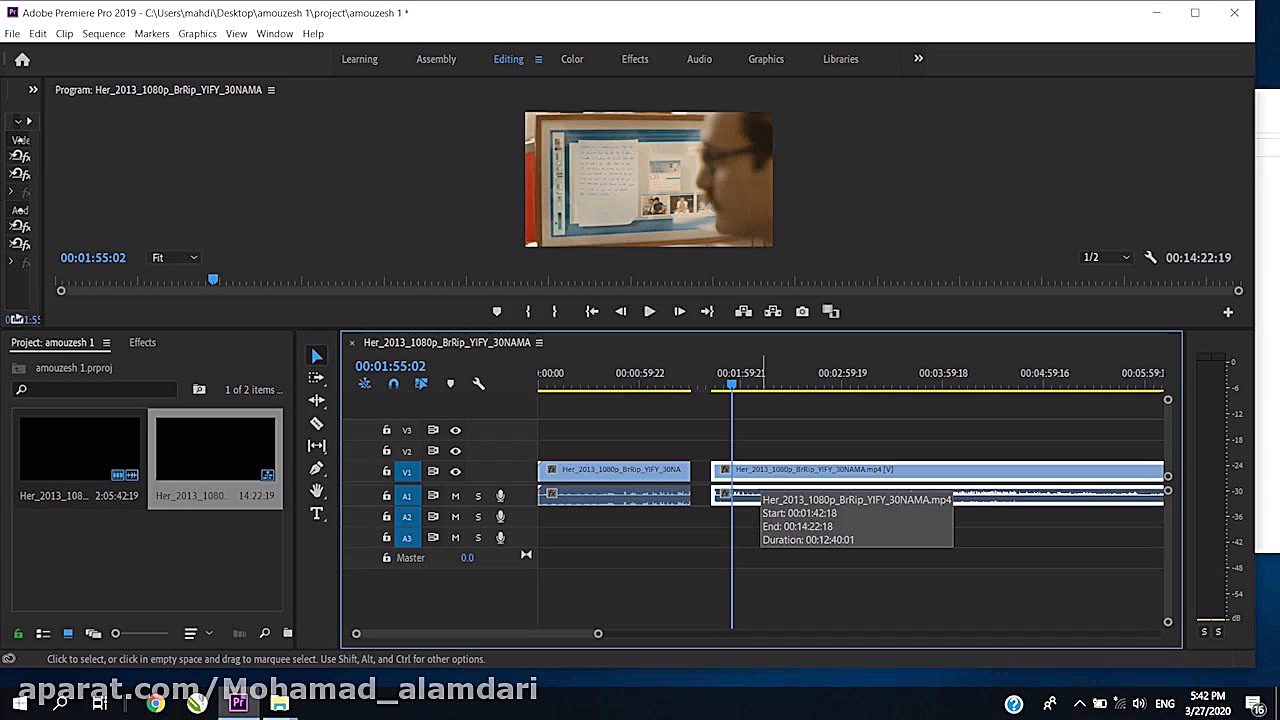Hide the V1 track output eye
The height and width of the screenshot is (720, 1280).
coord(455,472)
